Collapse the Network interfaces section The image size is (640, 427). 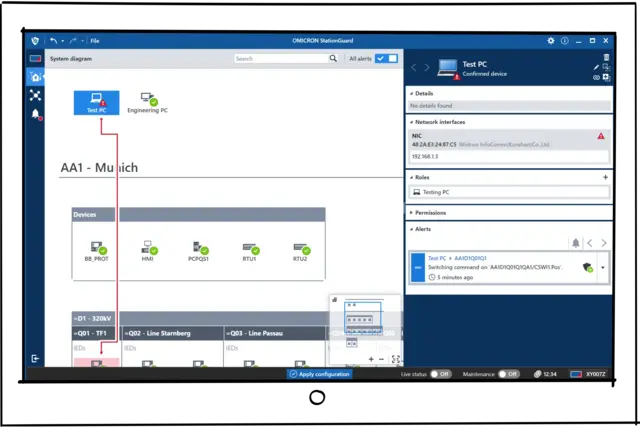[440, 122]
